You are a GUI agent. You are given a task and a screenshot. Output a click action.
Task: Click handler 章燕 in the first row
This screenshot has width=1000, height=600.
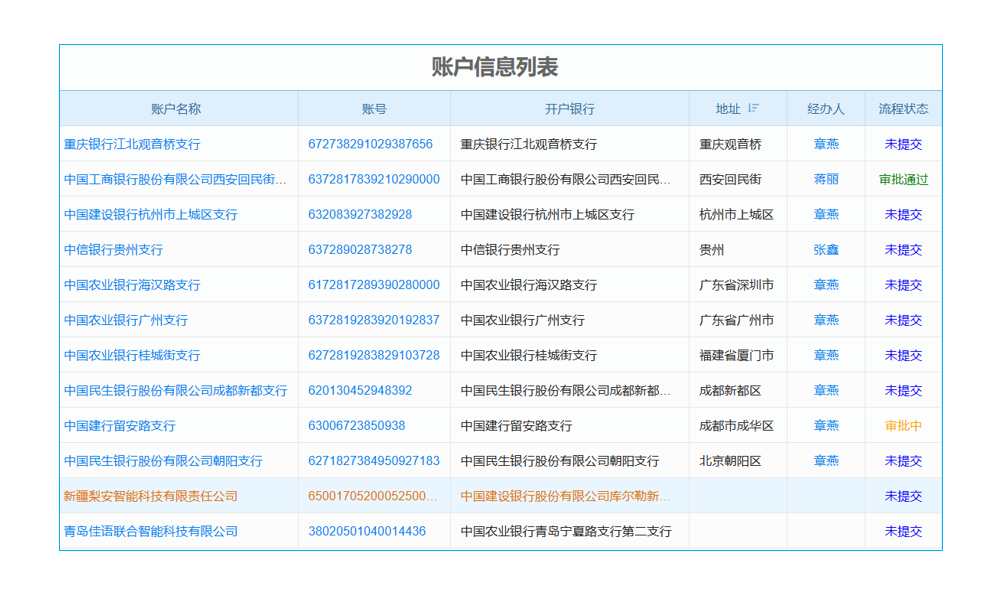click(825, 143)
